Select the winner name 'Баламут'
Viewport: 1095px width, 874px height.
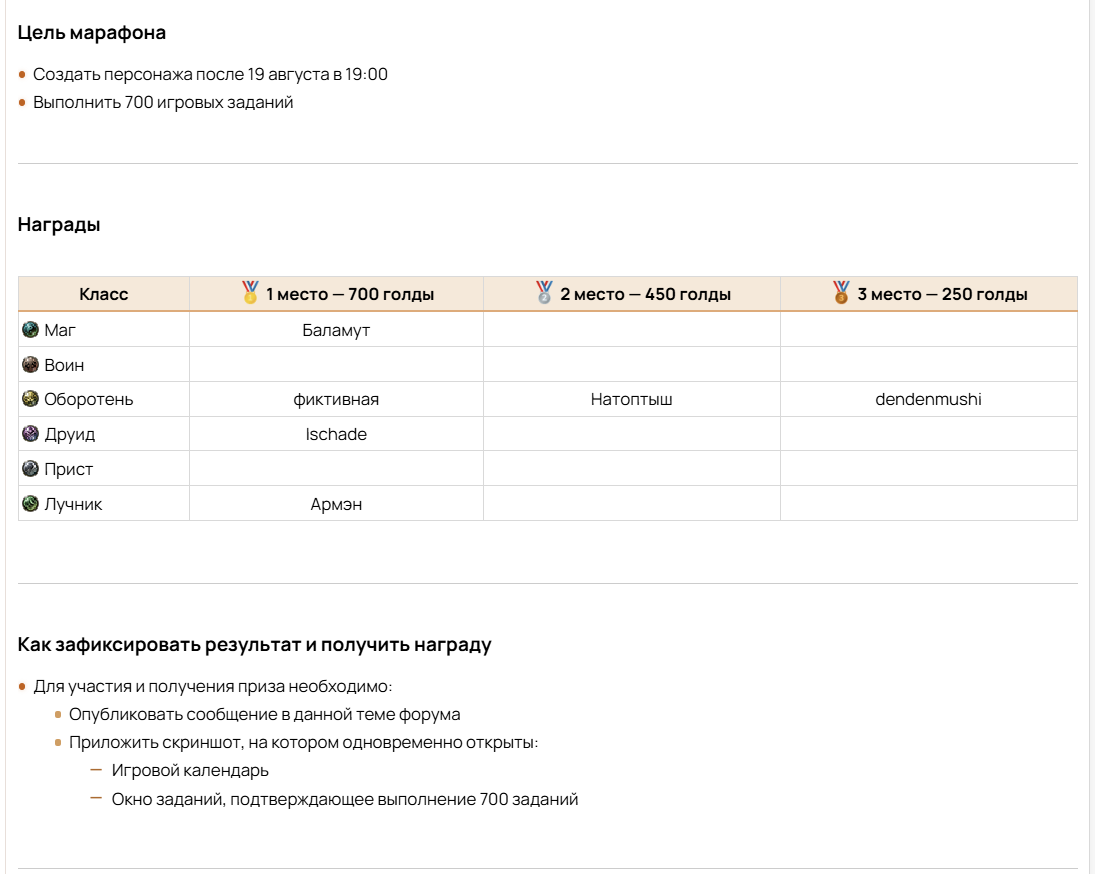pos(336,330)
